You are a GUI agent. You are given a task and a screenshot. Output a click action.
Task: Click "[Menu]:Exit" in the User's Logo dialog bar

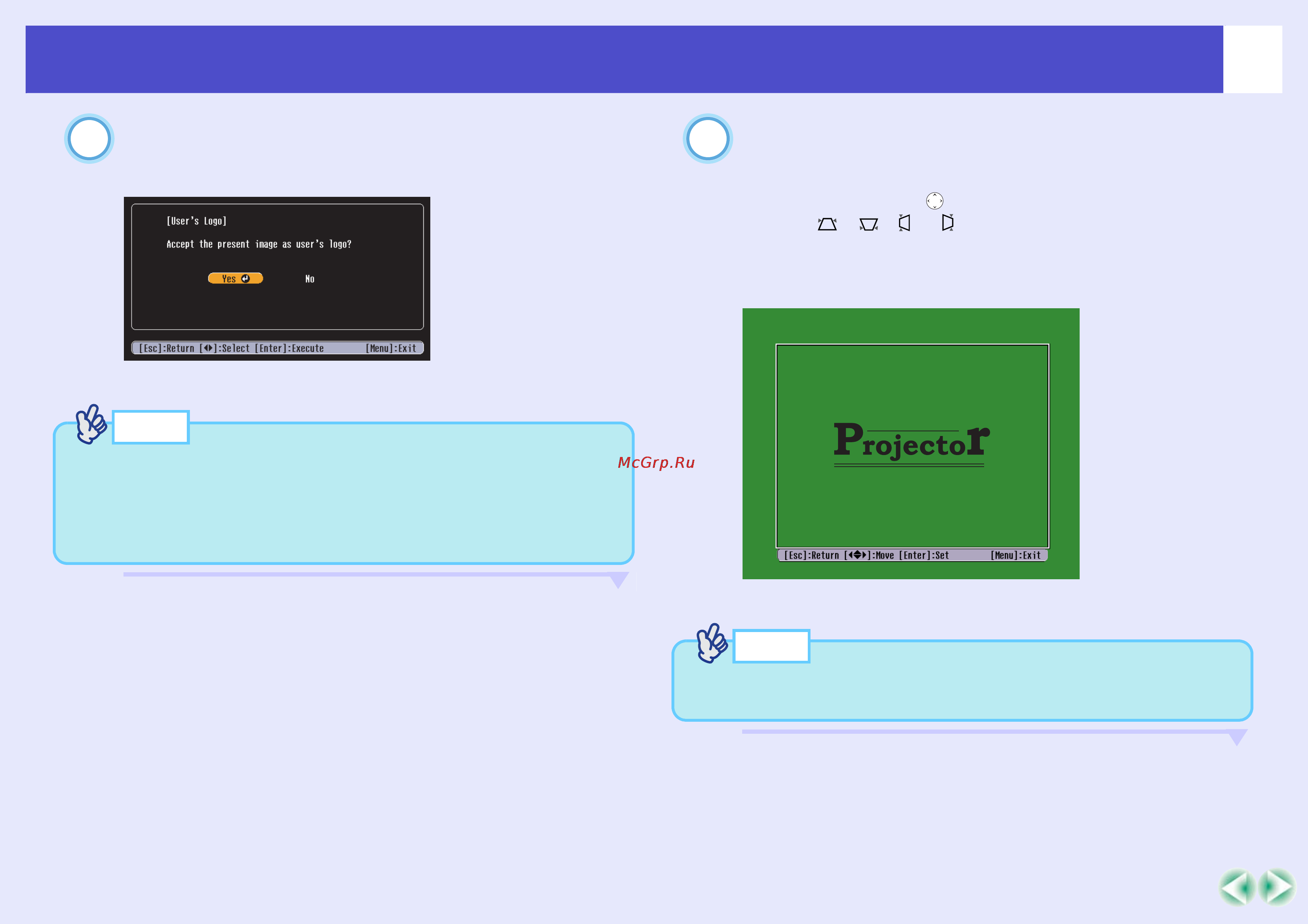(x=391, y=348)
